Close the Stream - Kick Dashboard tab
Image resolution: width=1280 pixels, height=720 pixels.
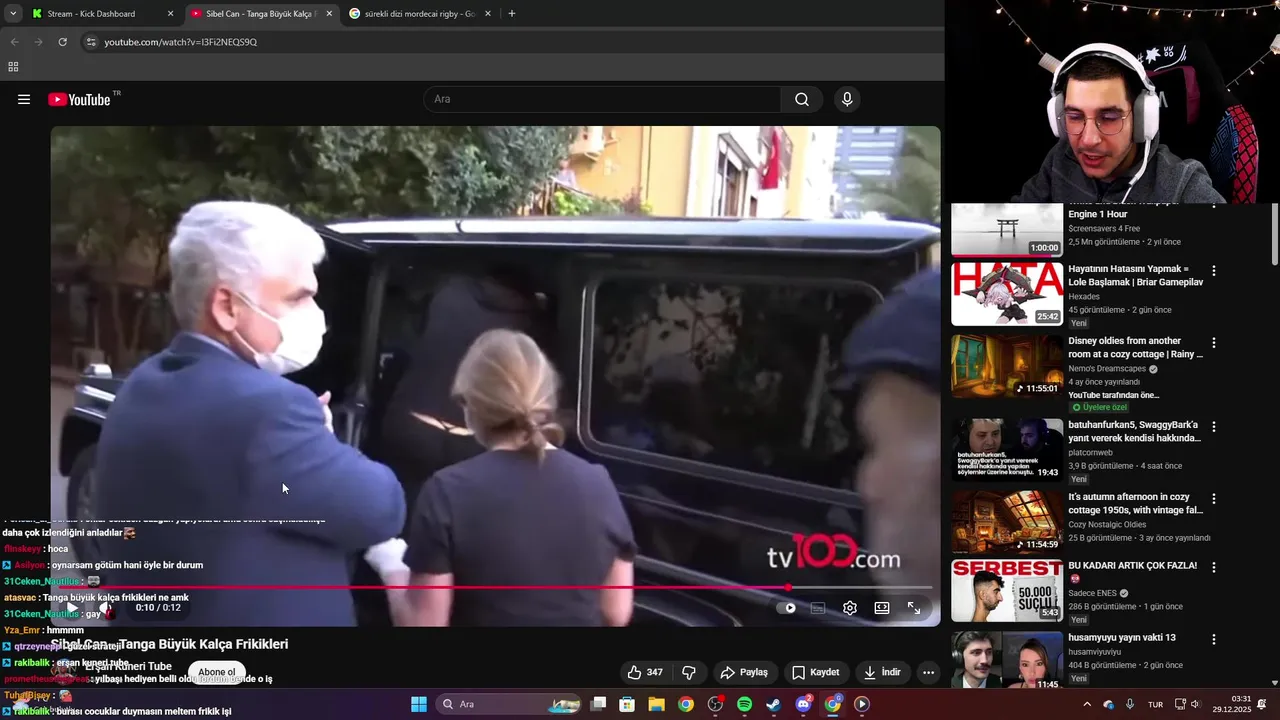[170, 14]
